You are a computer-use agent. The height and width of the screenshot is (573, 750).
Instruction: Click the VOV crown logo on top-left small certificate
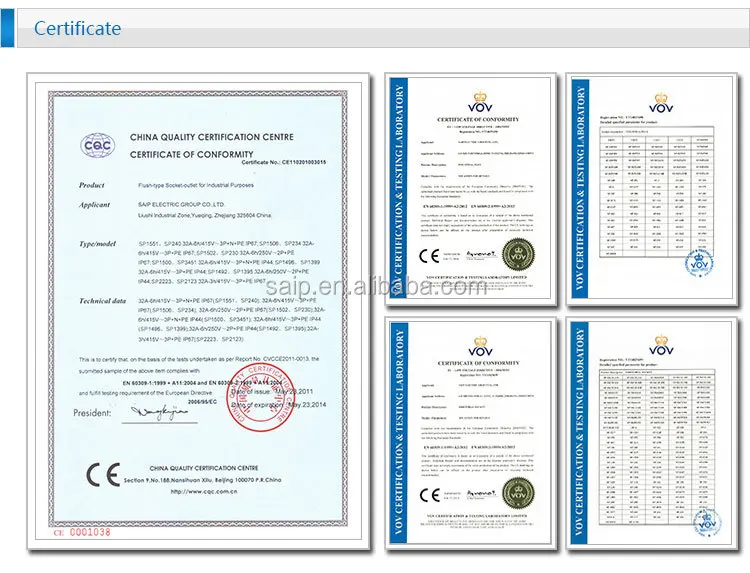[x=480, y=102]
